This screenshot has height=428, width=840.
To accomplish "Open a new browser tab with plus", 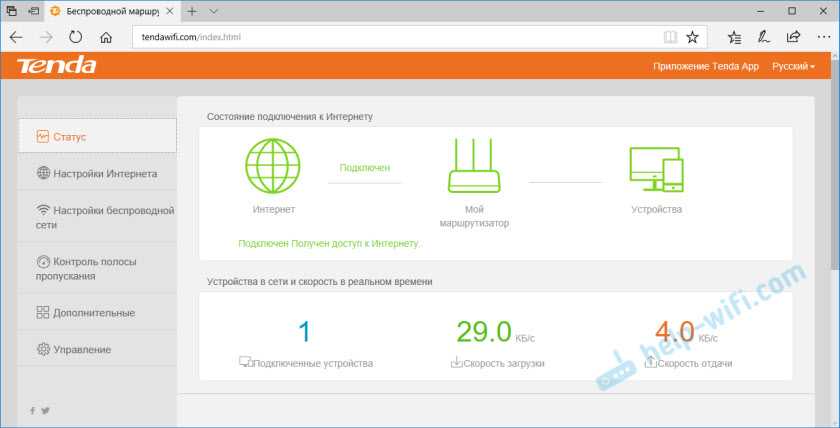I will pyautogui.click(x=191, y=11).
